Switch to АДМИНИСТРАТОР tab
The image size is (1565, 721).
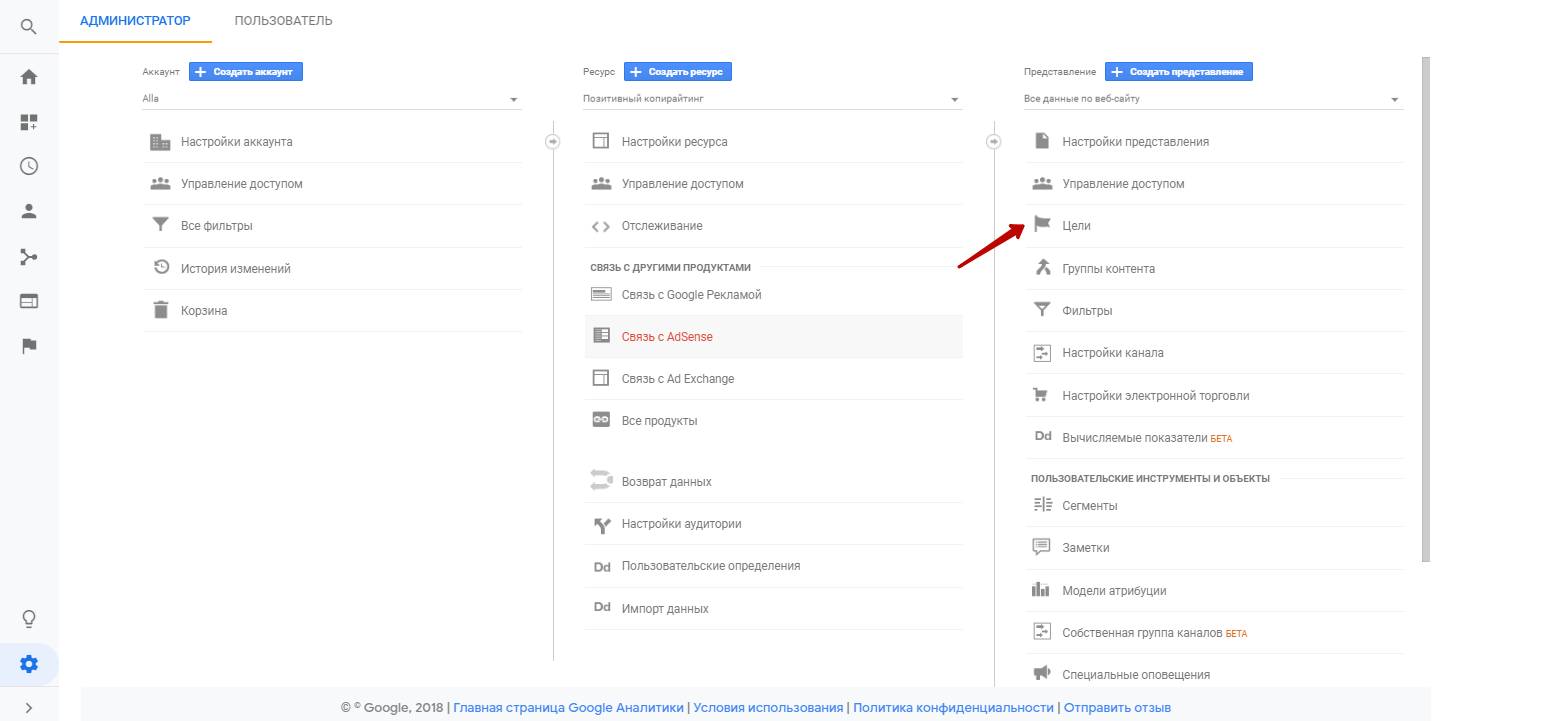pos(135,21)
